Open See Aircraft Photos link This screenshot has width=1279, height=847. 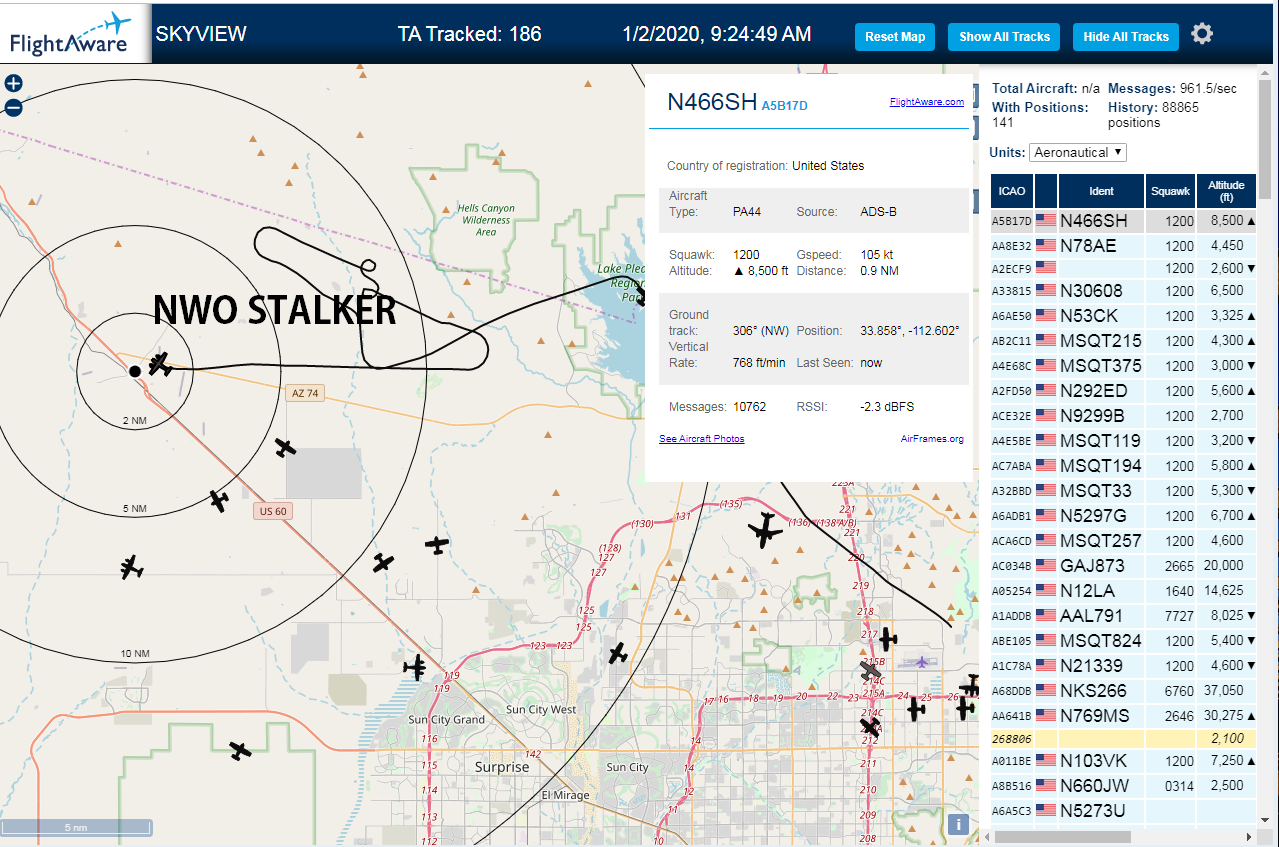pyautogui.click(x=701, y=439)
